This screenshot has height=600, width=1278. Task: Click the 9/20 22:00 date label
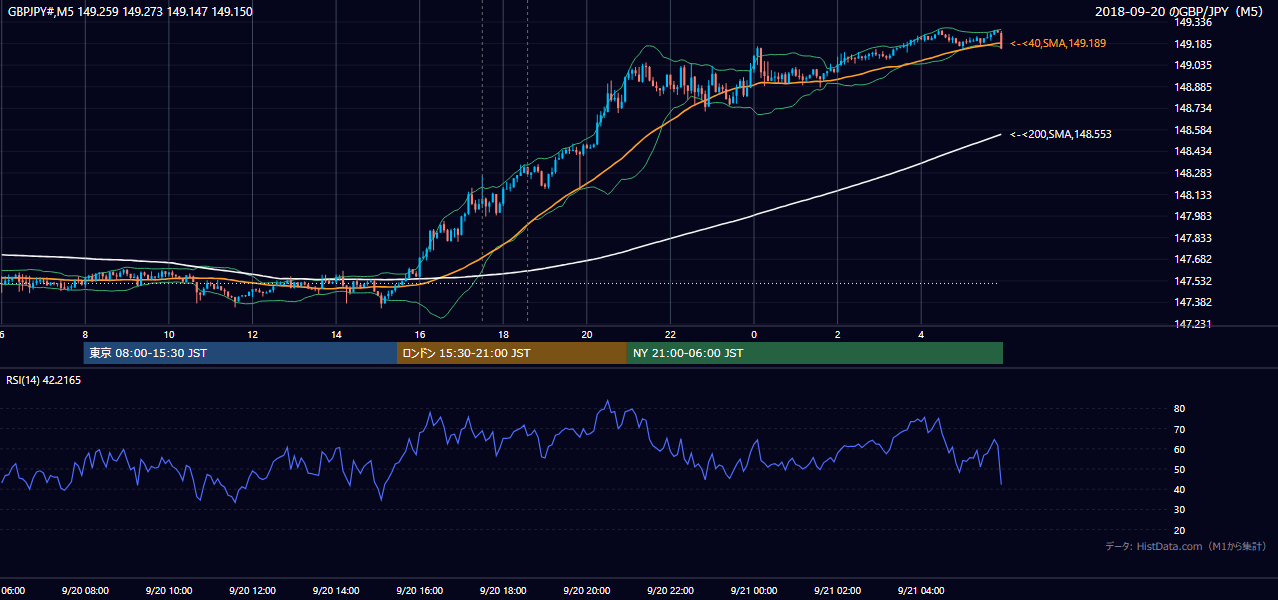670,591
